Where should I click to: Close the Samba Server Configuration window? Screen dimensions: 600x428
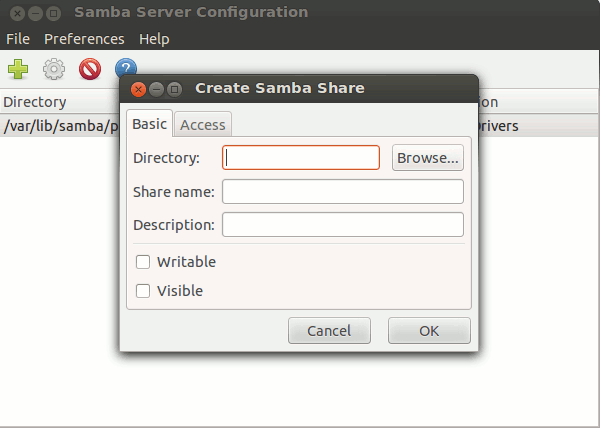point(17,13)
